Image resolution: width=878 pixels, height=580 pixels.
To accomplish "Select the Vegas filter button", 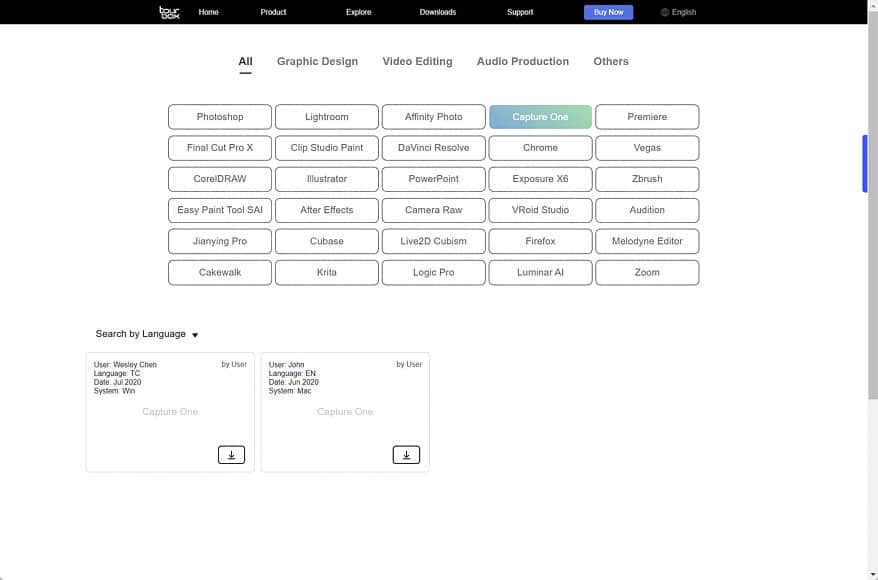I will (647, 148).
